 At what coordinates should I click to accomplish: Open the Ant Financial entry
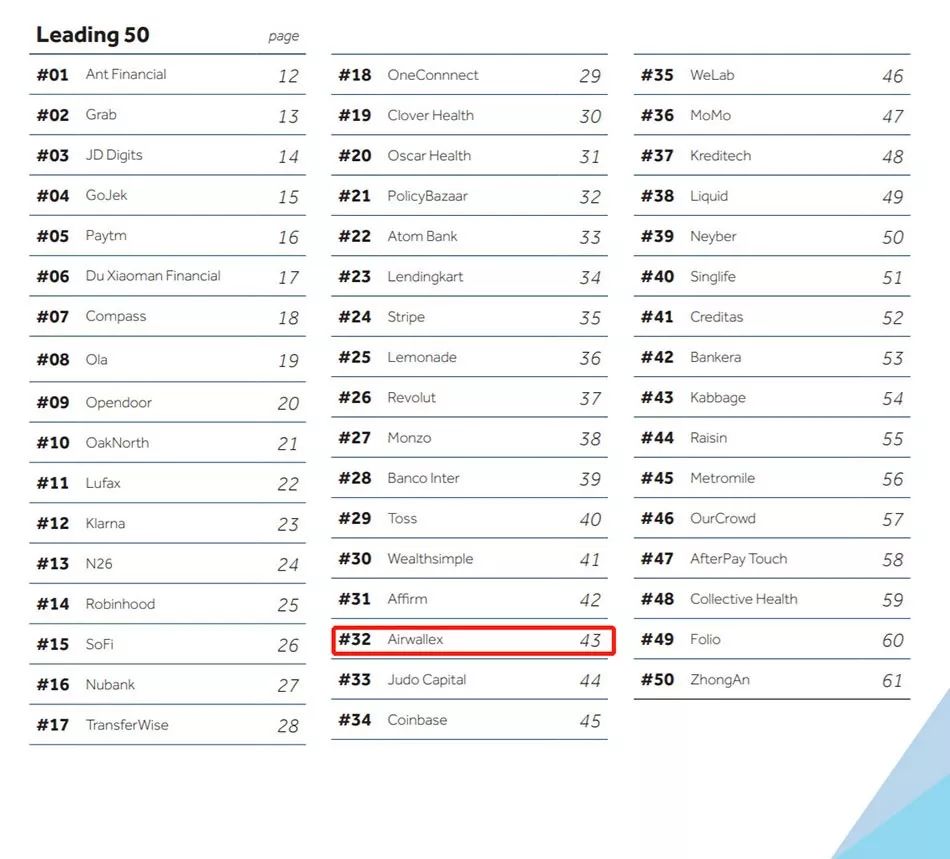coord(126,75)
